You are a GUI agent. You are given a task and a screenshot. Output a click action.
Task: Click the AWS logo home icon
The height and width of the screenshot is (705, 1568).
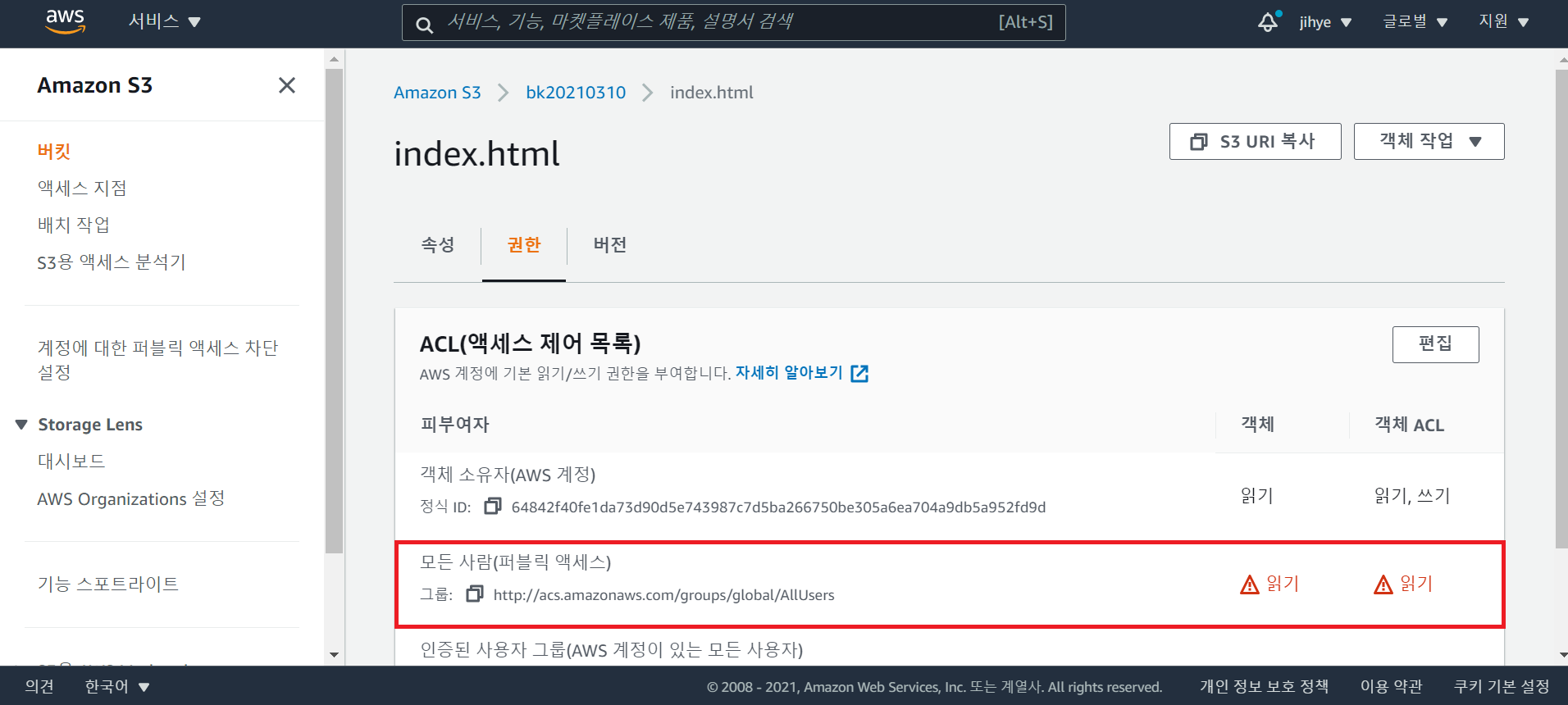(x=66, y=22)
